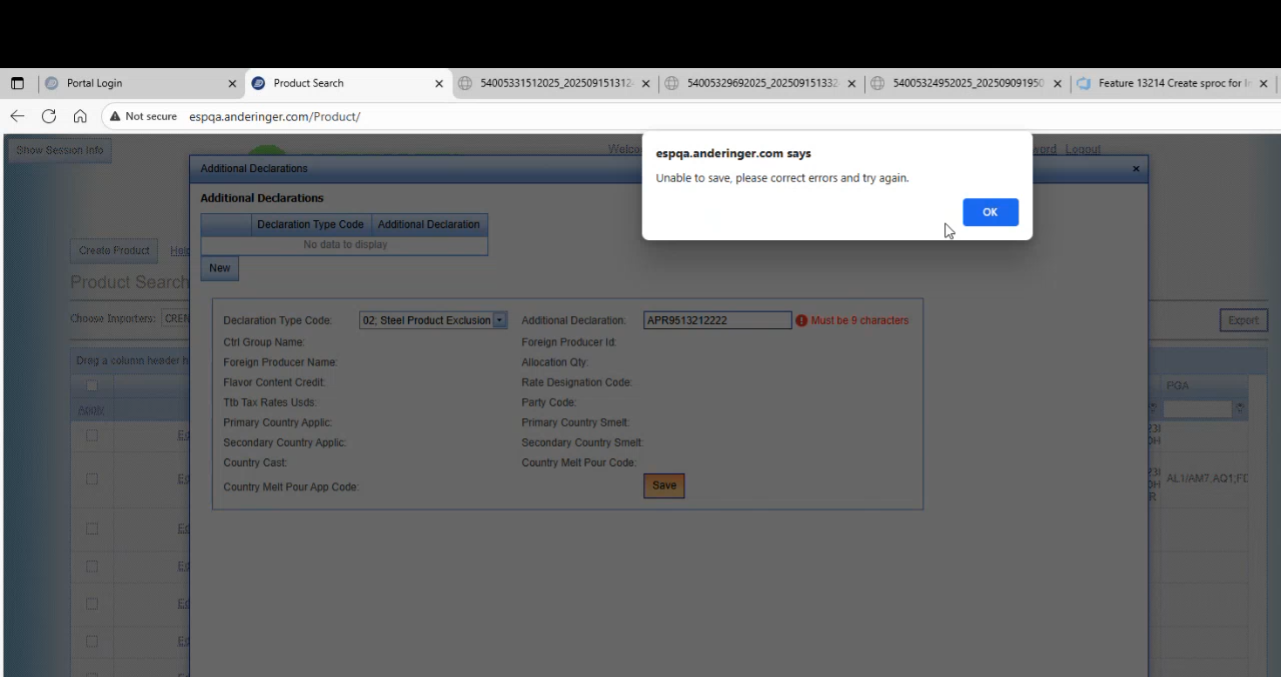Expand the Declaration Type Code dropdown
This screenshot has height=677, width=1281.
coord(500,321)
